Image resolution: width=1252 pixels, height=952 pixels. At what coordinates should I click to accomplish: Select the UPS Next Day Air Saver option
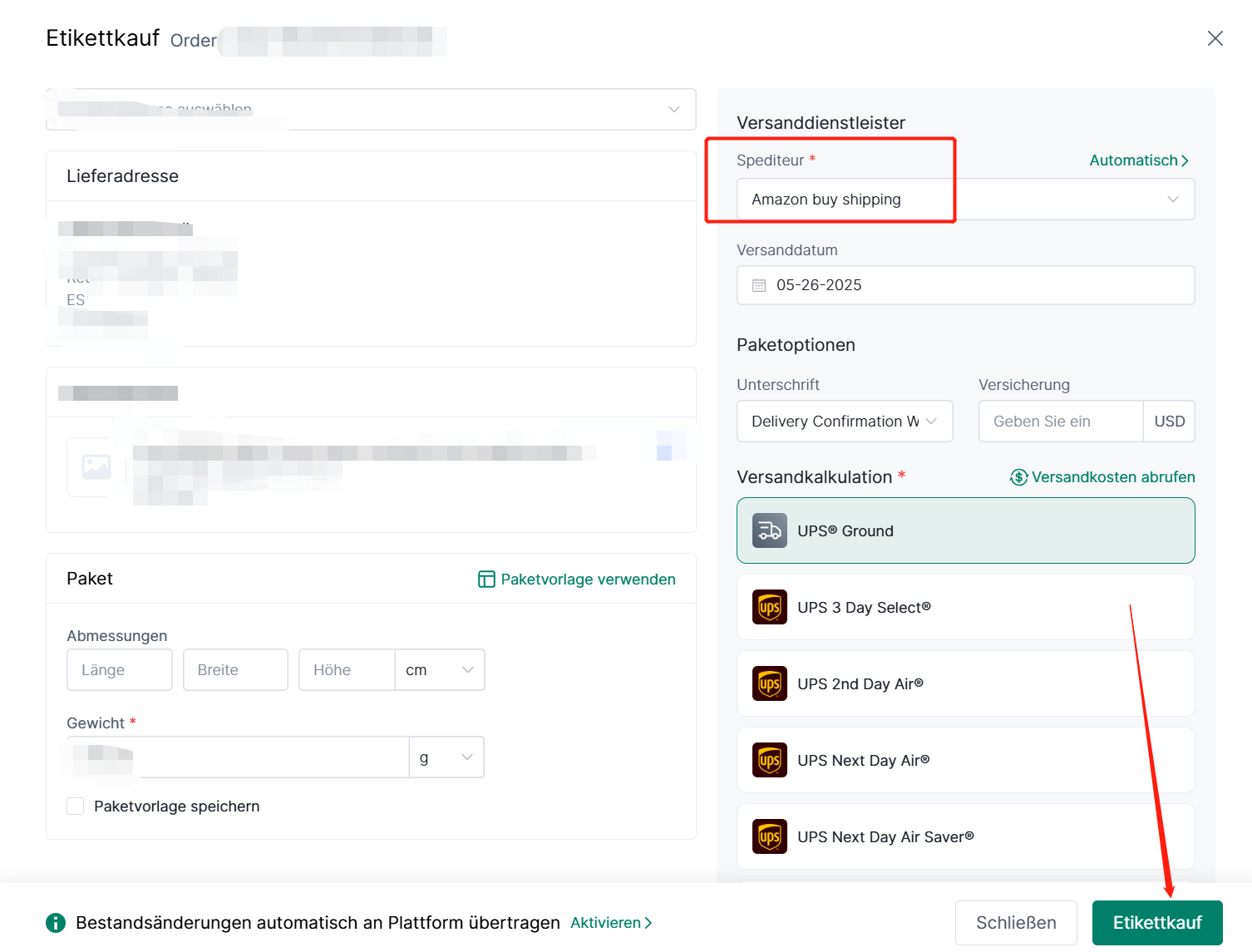(966, 836)
